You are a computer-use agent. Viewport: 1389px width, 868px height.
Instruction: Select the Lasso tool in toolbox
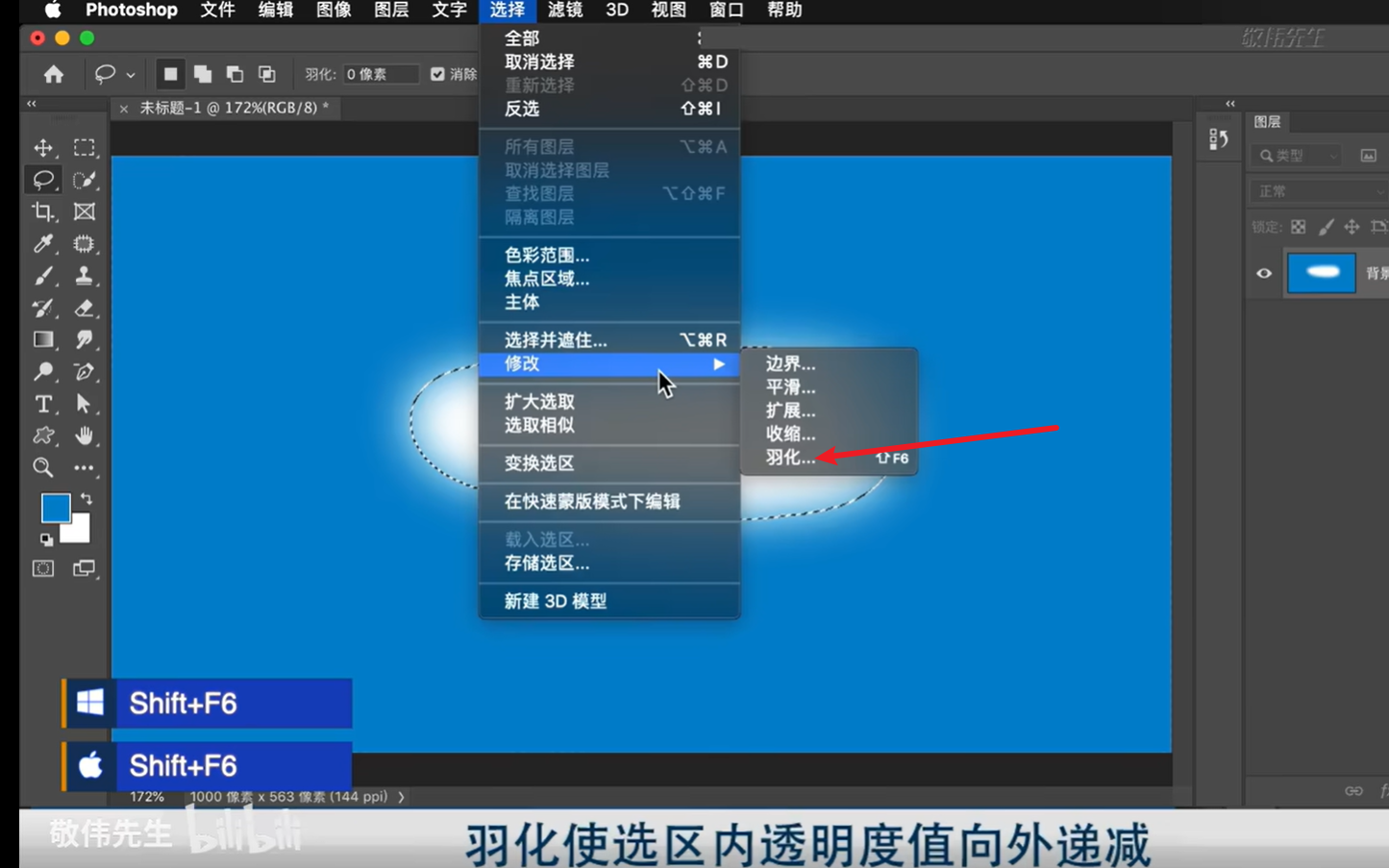click(x=43, y=180)
